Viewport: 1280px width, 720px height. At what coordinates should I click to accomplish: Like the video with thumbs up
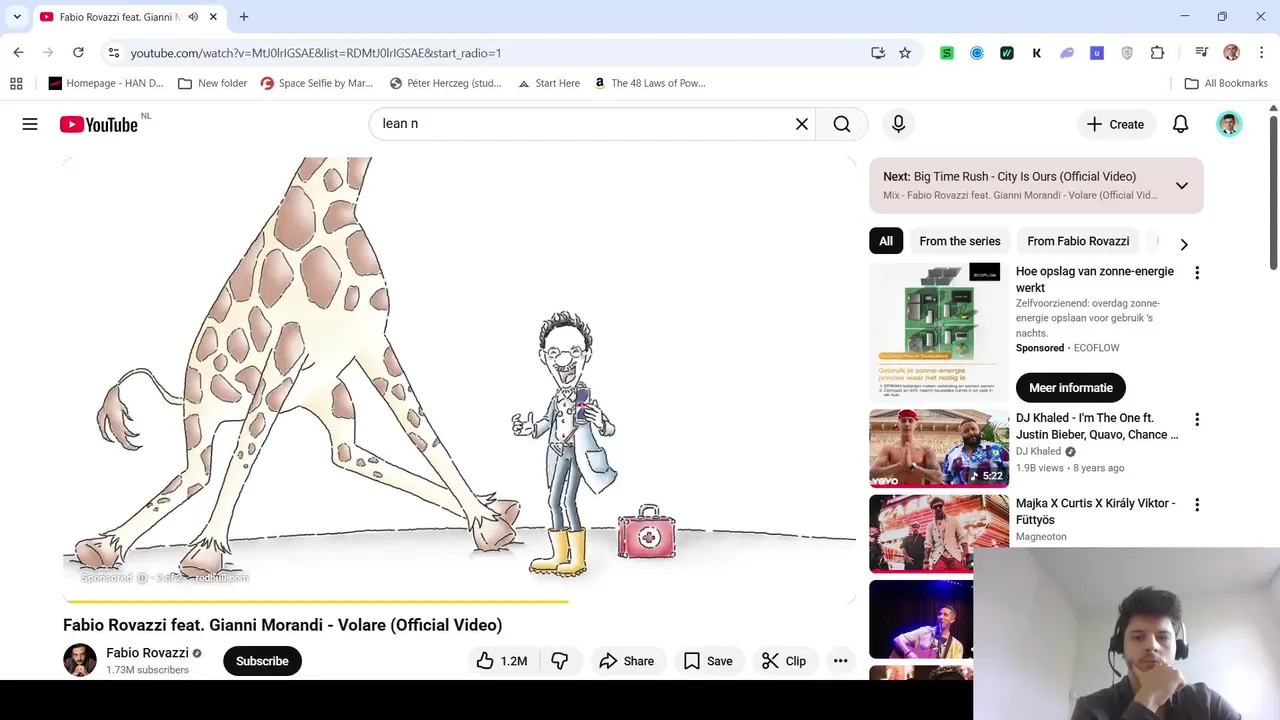tap(501, 661)
